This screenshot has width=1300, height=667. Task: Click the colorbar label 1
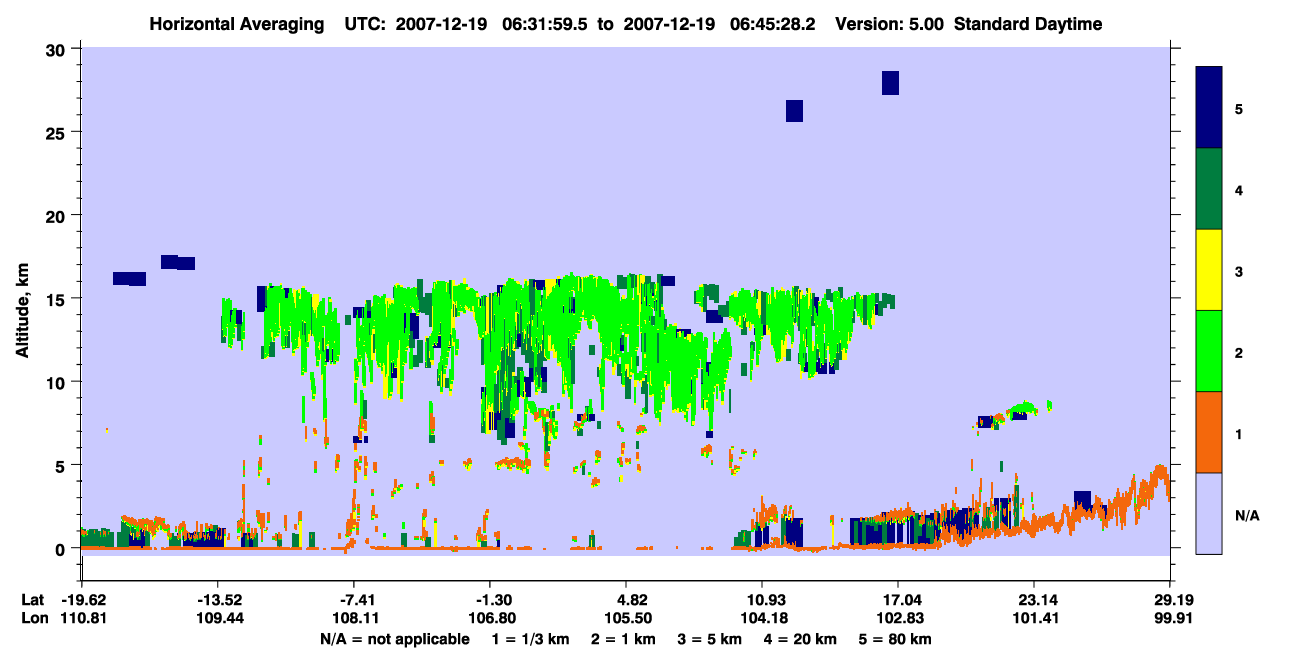[1239, 432]
